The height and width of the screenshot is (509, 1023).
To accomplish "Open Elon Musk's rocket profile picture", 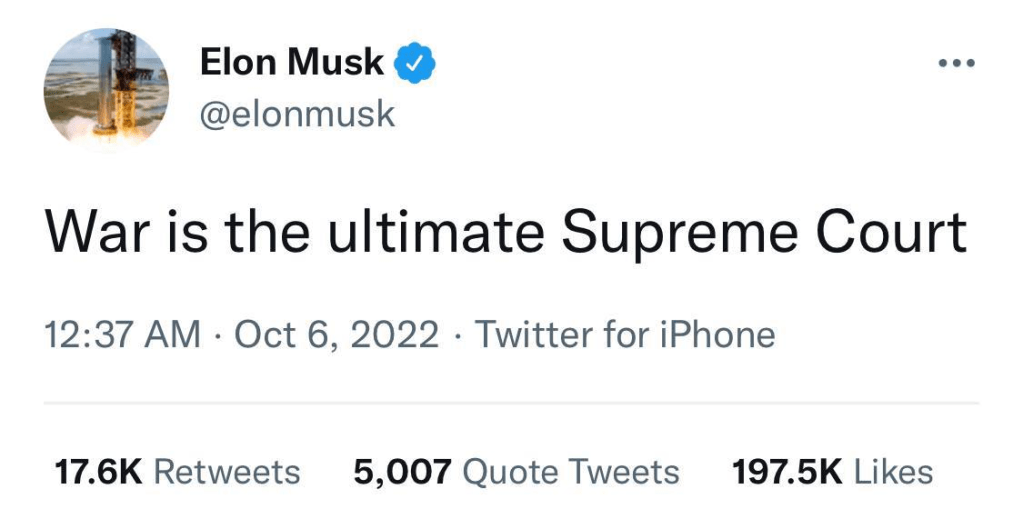I will [x=105, y=89].
